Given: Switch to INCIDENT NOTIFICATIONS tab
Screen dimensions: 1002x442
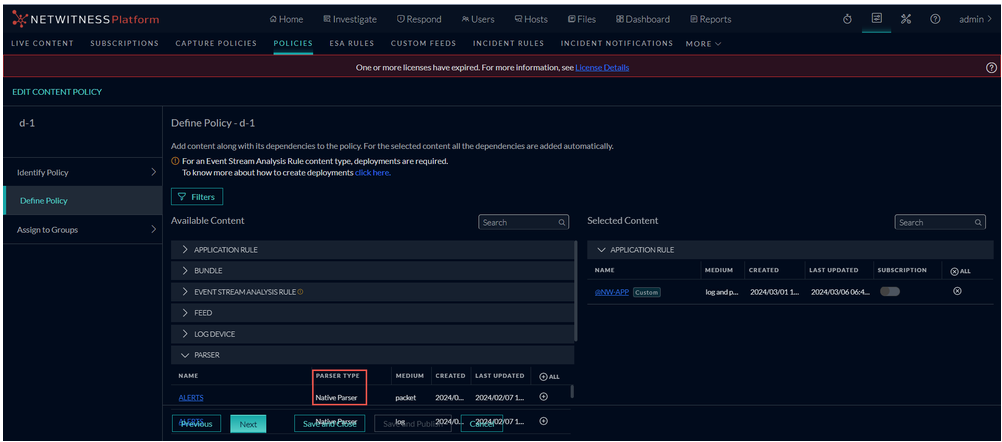Looking at the screenshot, I should pyautogui.click(x=617, y=43).
